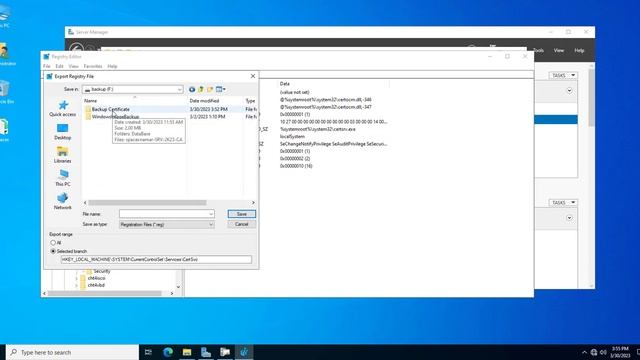
Task: Open Server Manager Help menu
Action: pyautogui.click(x=579, y=51)
